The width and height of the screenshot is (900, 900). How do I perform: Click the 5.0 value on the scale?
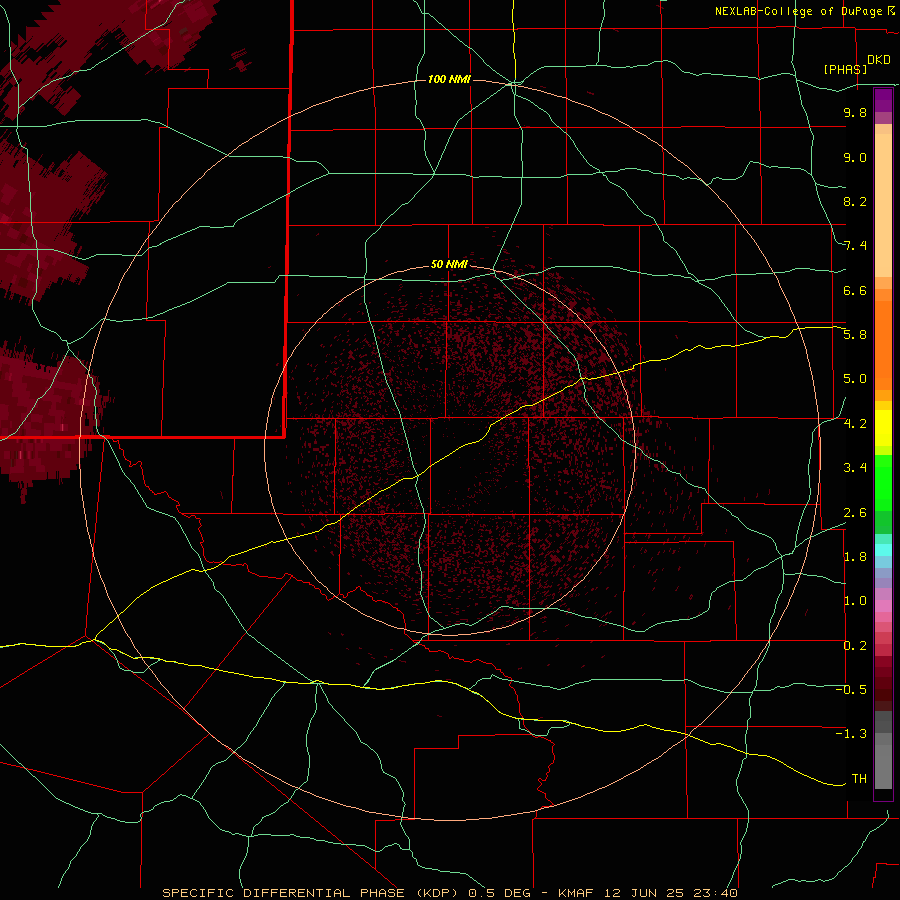(x=855, y=379)
